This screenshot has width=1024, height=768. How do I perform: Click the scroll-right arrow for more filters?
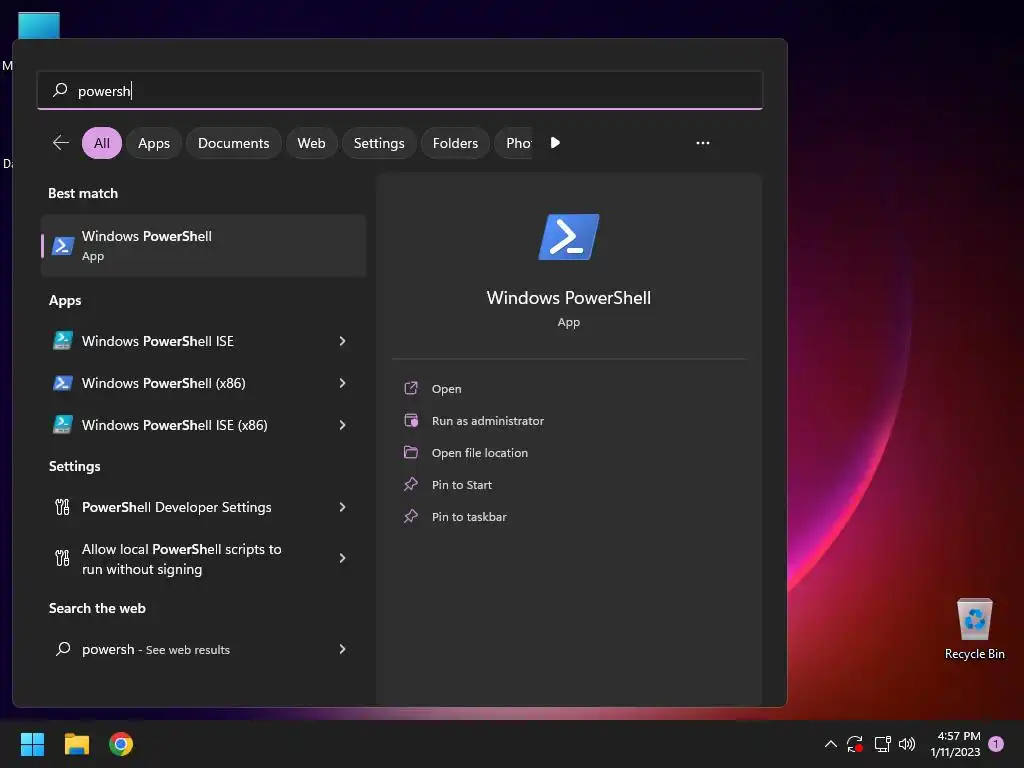pyautogui.click(x=554, y=142)
